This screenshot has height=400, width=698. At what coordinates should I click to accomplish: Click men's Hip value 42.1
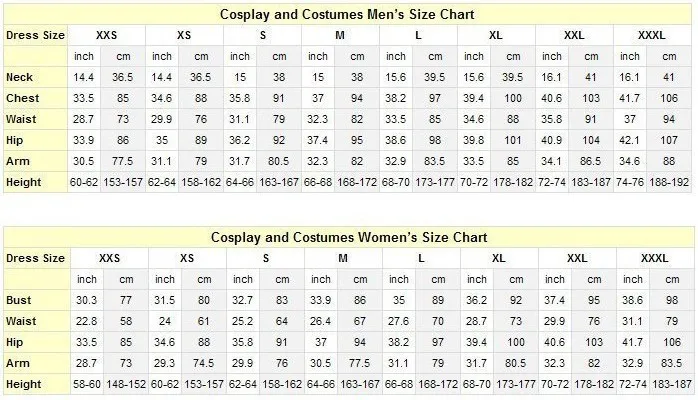tap(629, 140)
